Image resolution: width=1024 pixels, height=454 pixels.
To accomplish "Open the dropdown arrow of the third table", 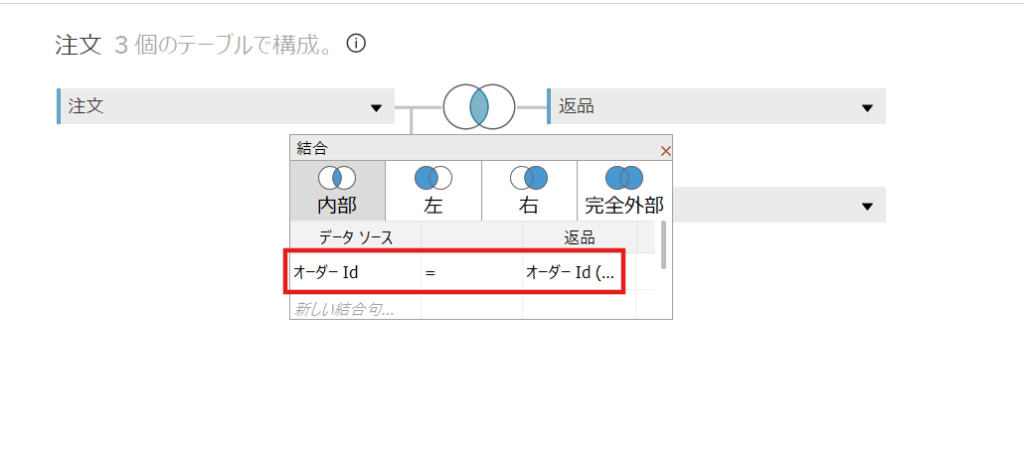I will pos(867,206).
